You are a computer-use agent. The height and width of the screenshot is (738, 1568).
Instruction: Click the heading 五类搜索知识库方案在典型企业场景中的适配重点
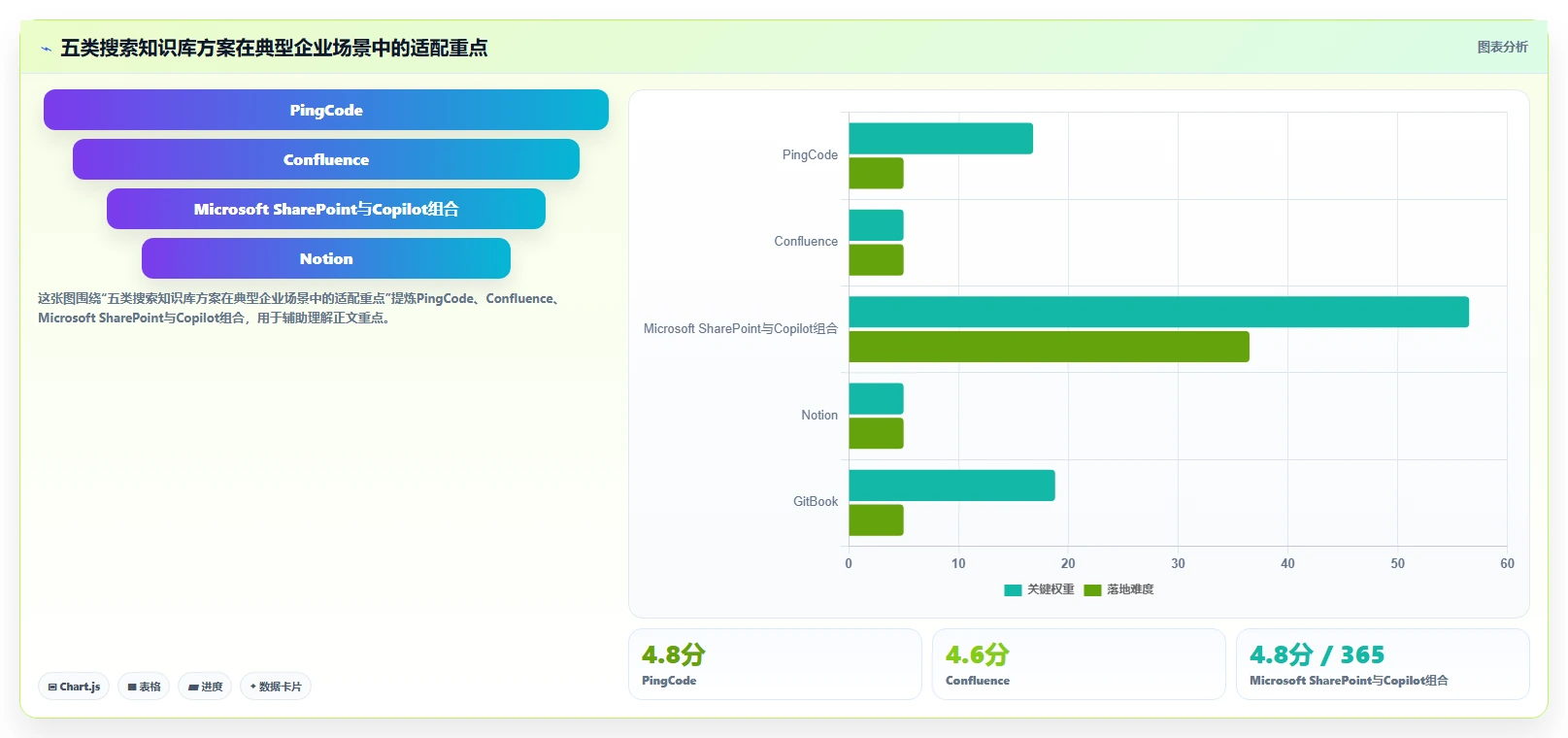[x=274, y=48]
